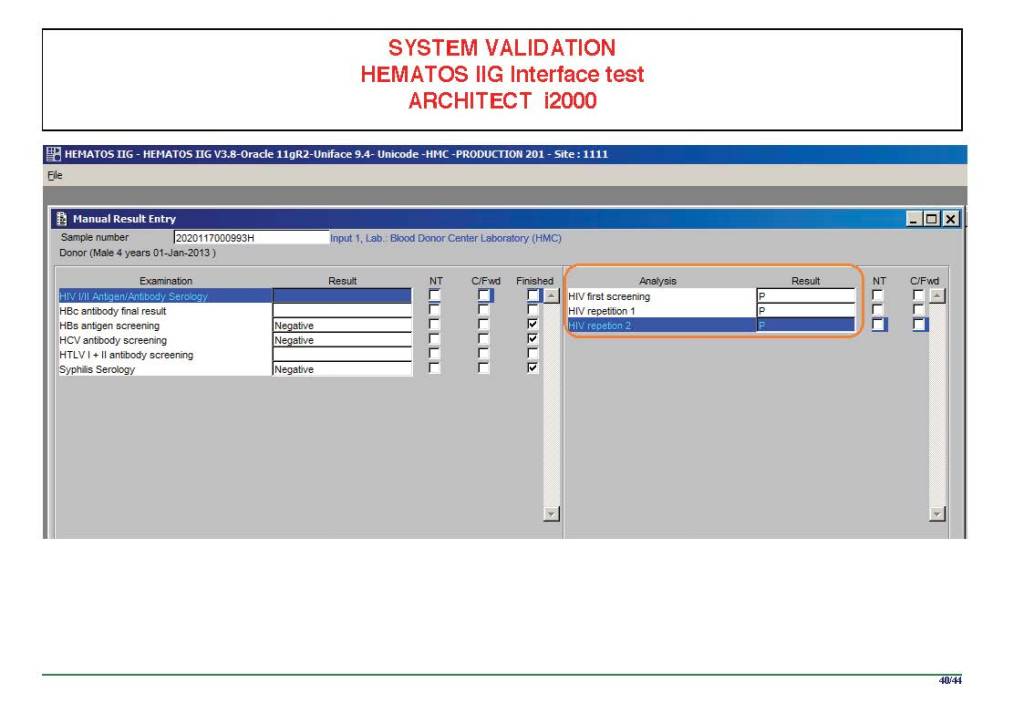Check NT for HIV first screening
The image size is (1024, 724).
[878, 296]
